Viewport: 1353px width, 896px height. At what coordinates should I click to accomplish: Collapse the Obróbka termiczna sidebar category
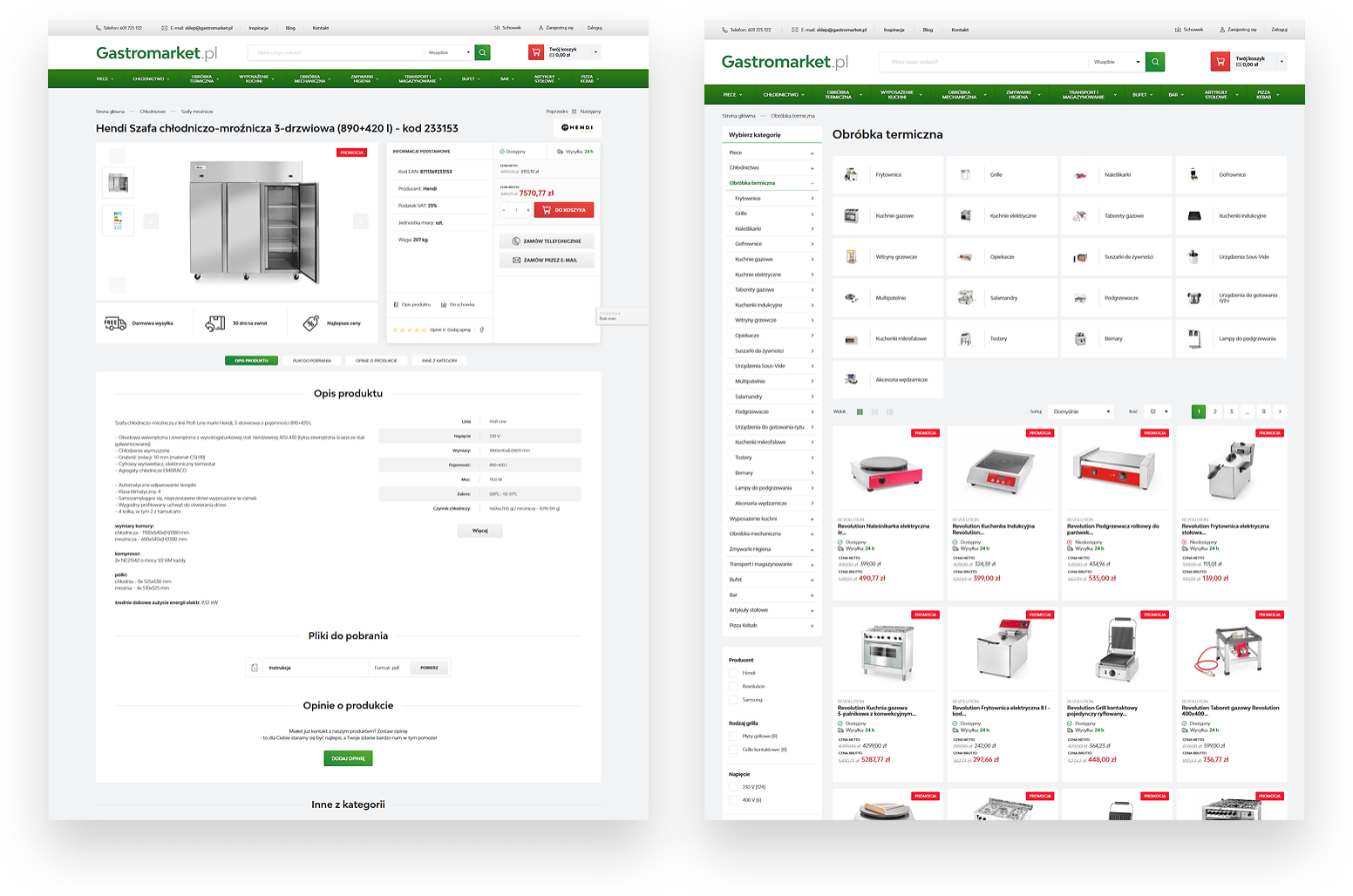coord(812,183)
